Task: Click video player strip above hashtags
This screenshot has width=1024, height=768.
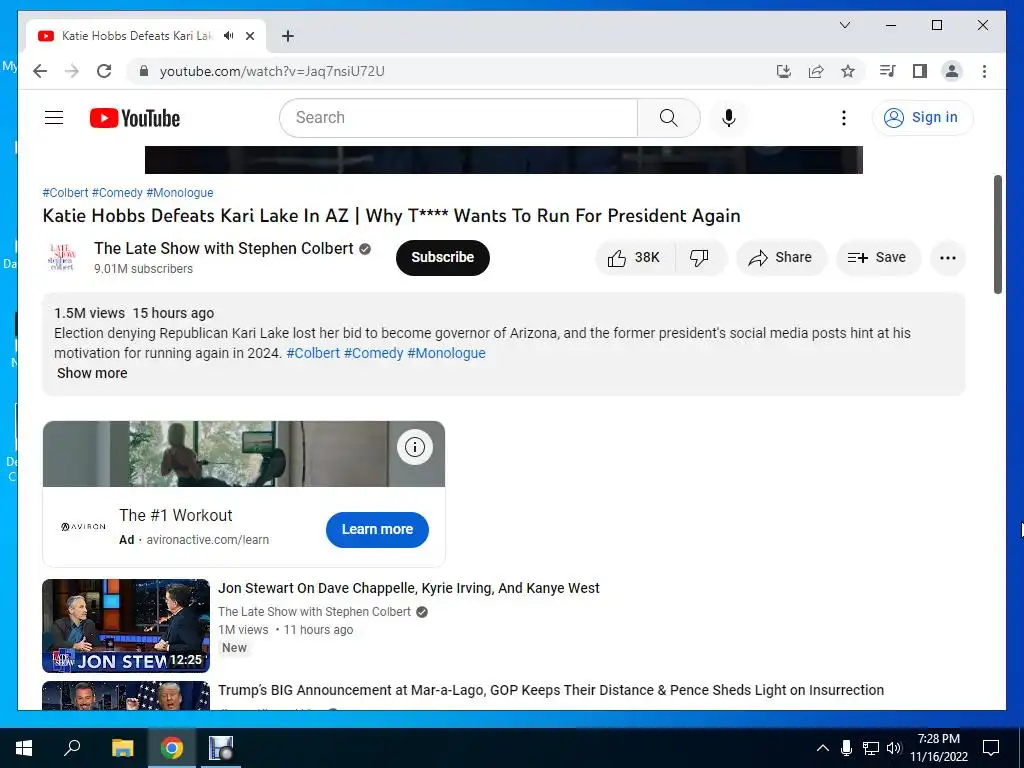Action: point(504,160)
